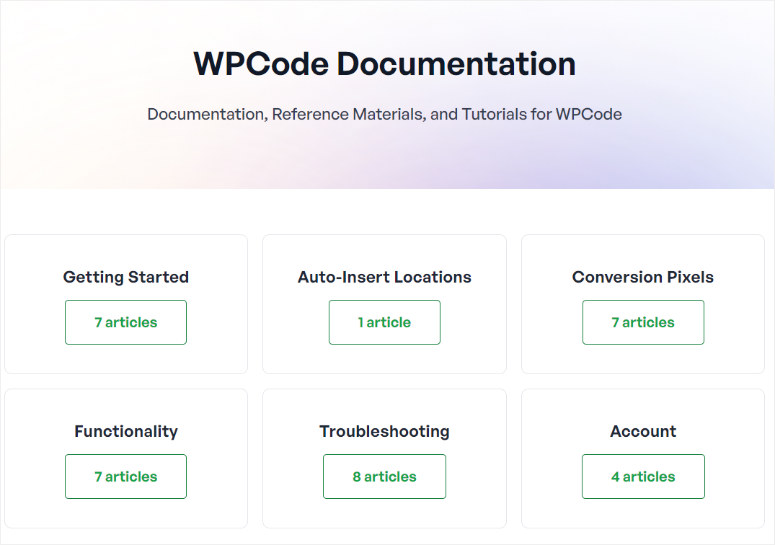The height and width of the screenshot is (545, 775).
Task: Open the 7 articles button under Getting Started
Action: click(126, 322)
